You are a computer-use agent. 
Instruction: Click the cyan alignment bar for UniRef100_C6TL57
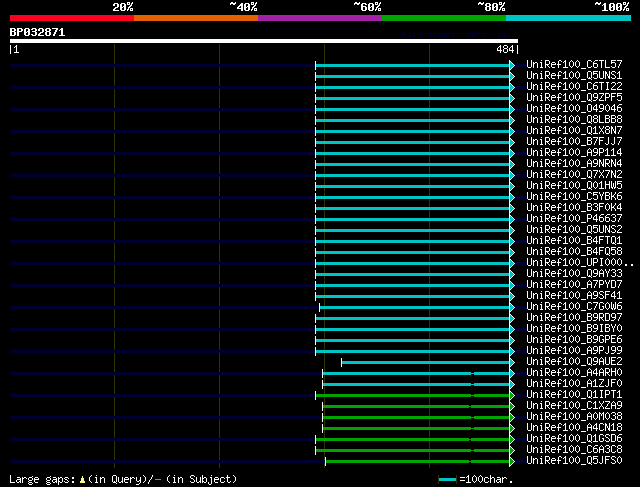pyautogui.click(x=412, y=65)
